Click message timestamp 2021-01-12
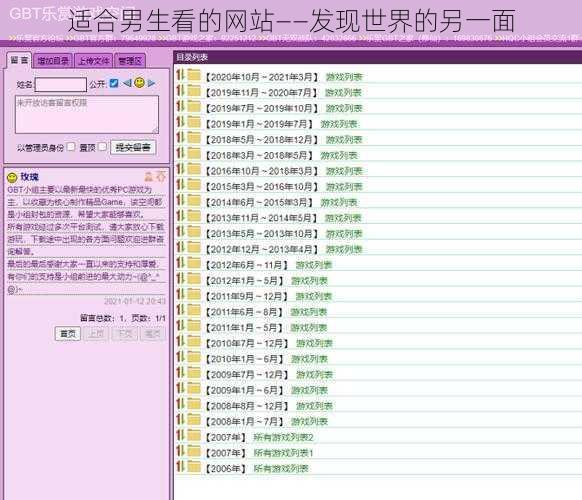This screenshot has height=500, width=582. [135, 301]
